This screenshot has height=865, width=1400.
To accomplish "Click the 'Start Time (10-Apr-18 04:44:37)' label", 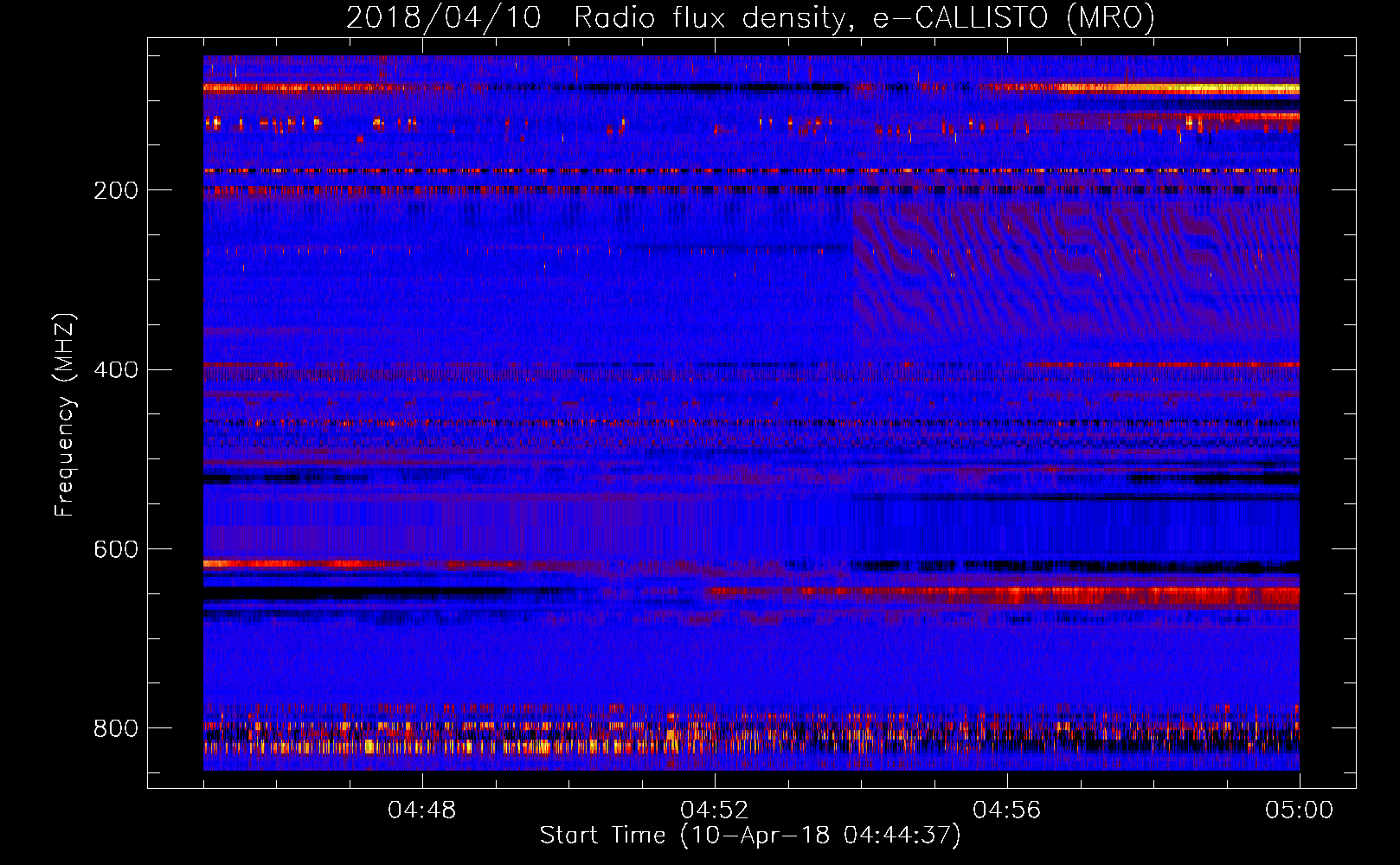I will (x=750, y=836).
